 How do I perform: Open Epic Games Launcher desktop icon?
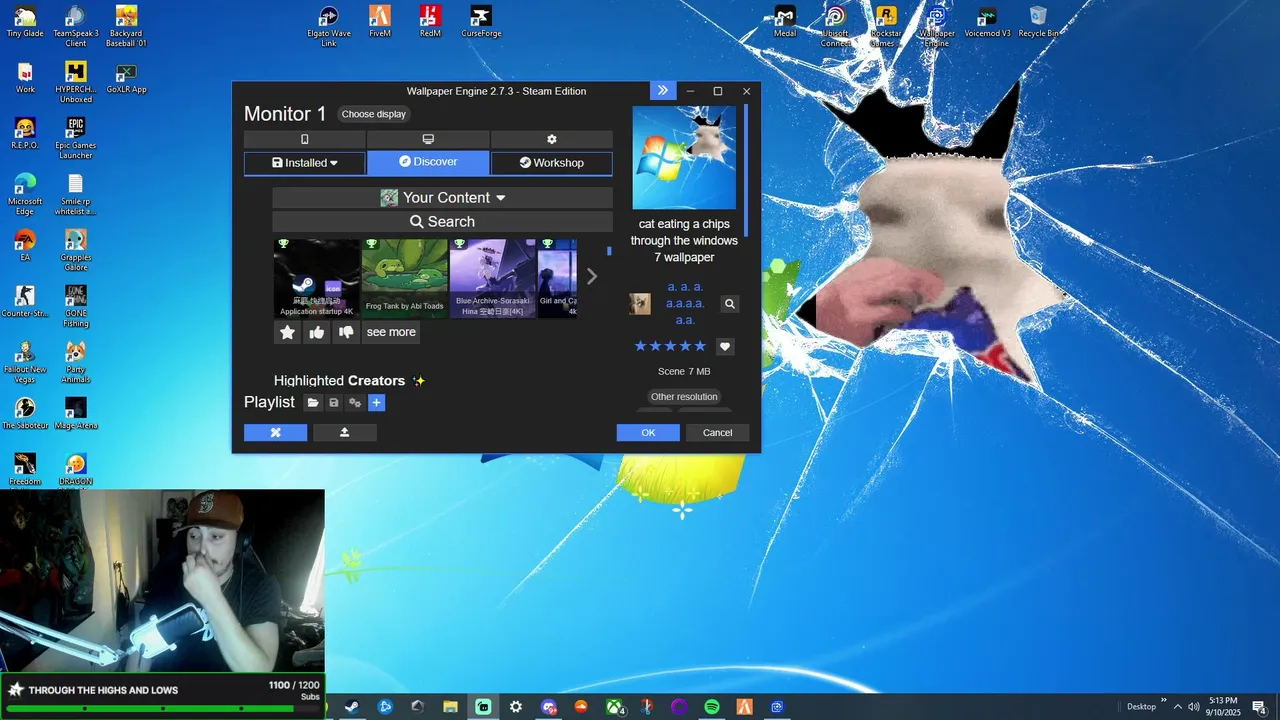(x=76, y=138)
